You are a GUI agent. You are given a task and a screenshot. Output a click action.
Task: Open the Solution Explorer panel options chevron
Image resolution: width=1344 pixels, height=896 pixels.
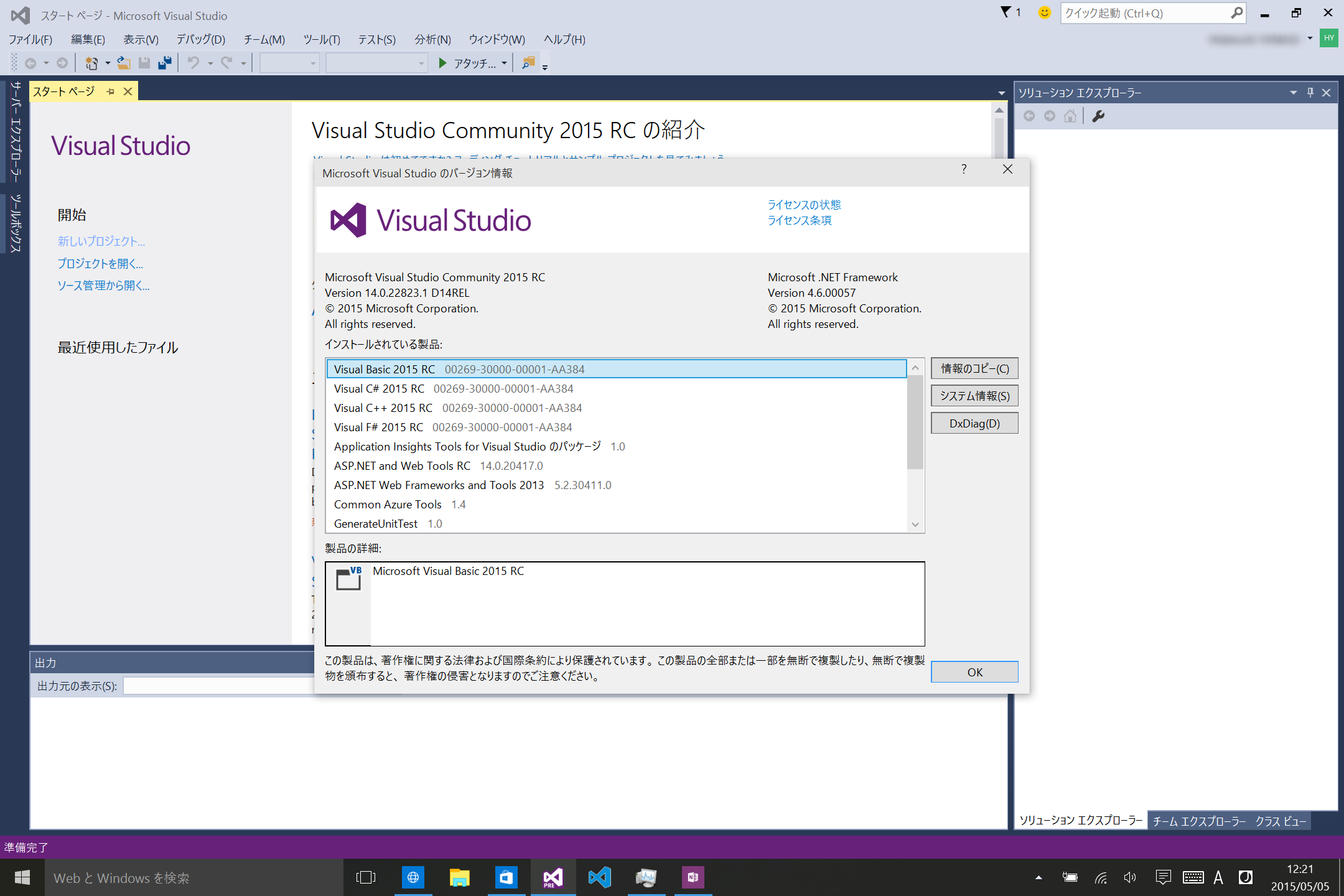[x=1292, y=92]
